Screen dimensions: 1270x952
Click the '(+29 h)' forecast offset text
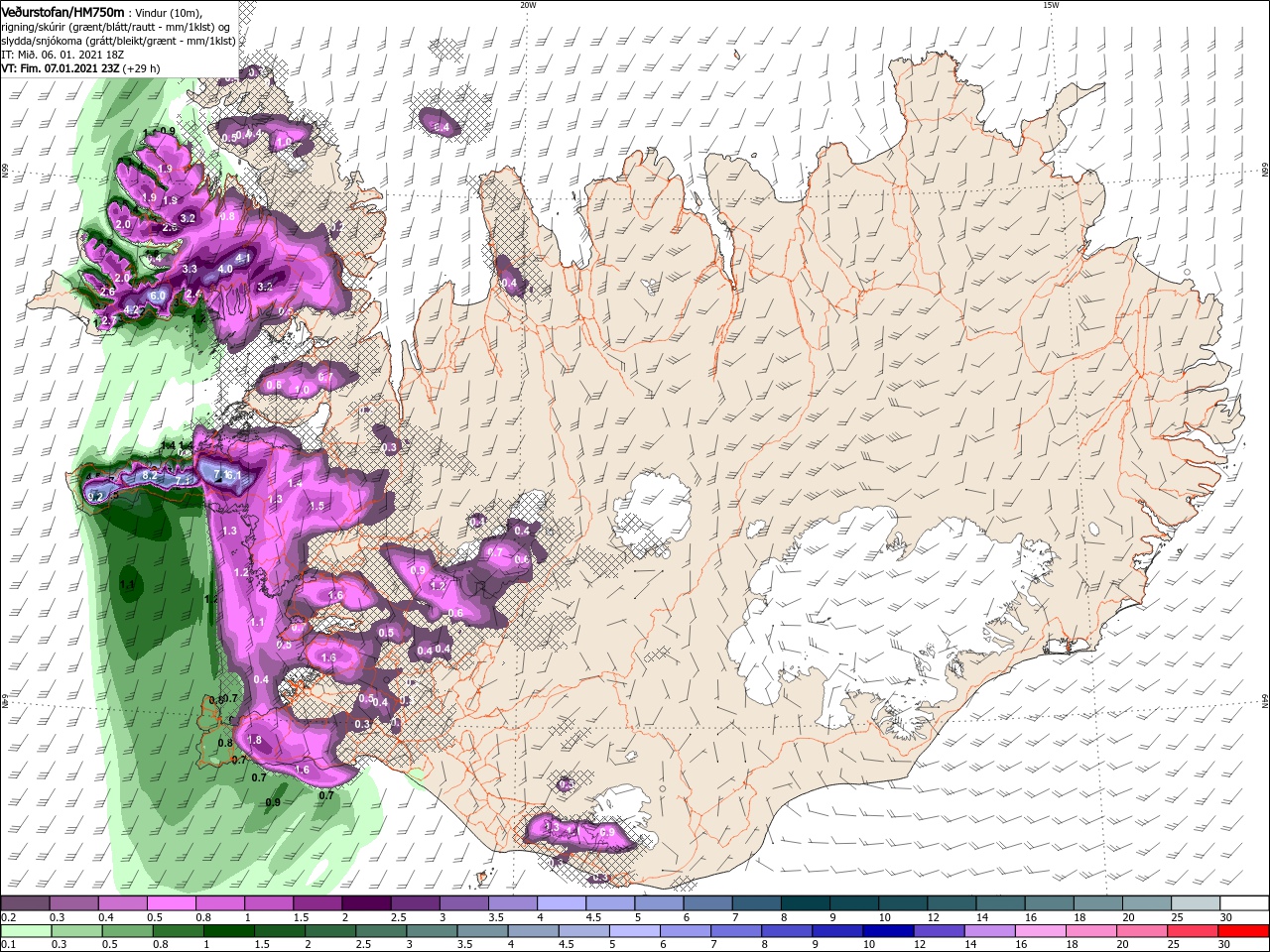tap(141, 68)
